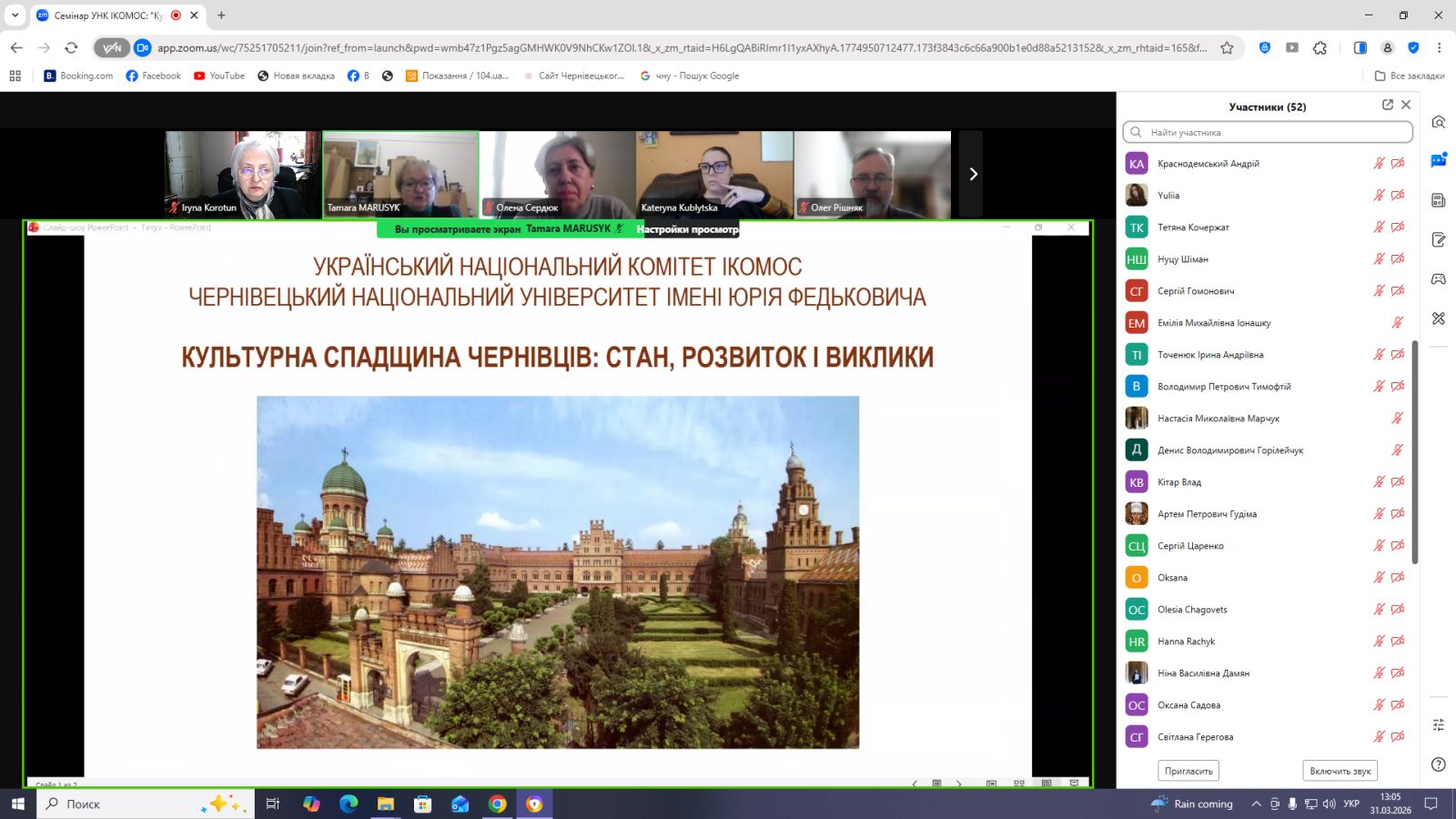This screenshot has height=819, width=1456.
Task: Select Kateryna Kublytska video thumbnail
Action: pos(715,175)
